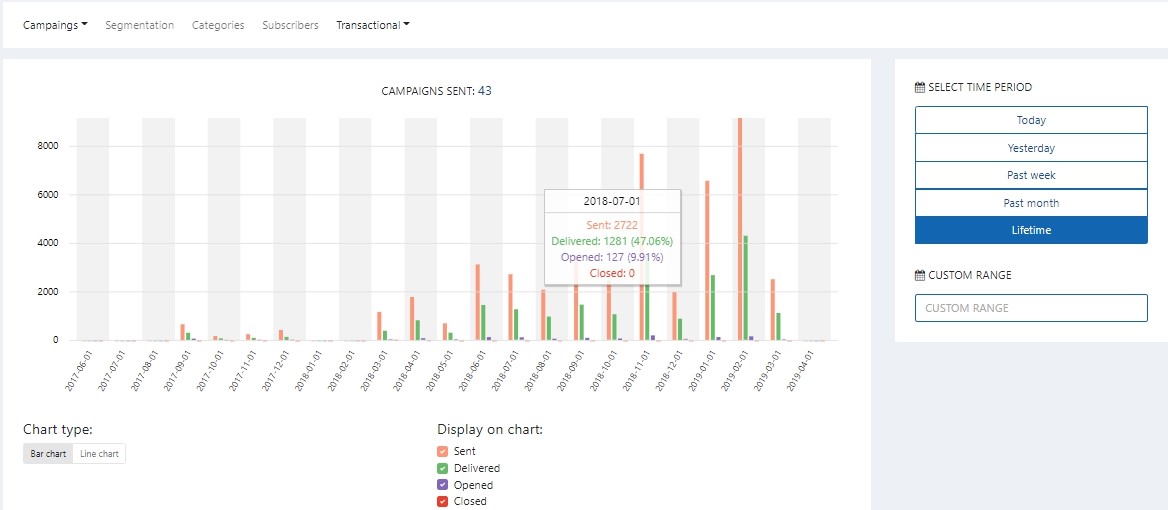Switch to Line chart view
Viewport: 1168px width, 510px height.
tap(99, 453)
